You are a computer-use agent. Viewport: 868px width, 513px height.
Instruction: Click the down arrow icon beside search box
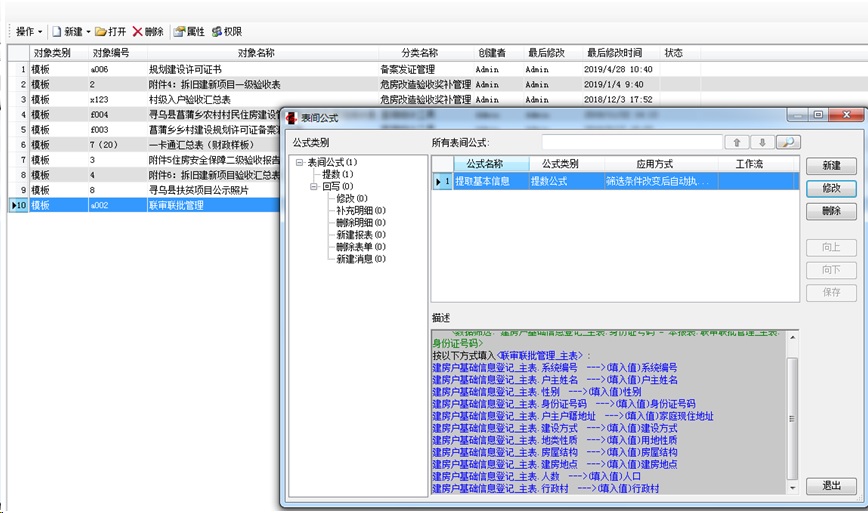pos(761,143)
